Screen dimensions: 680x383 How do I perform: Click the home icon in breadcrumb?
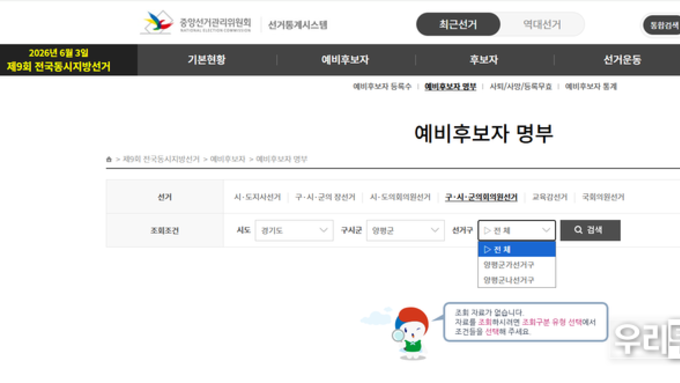pos(109,159)
